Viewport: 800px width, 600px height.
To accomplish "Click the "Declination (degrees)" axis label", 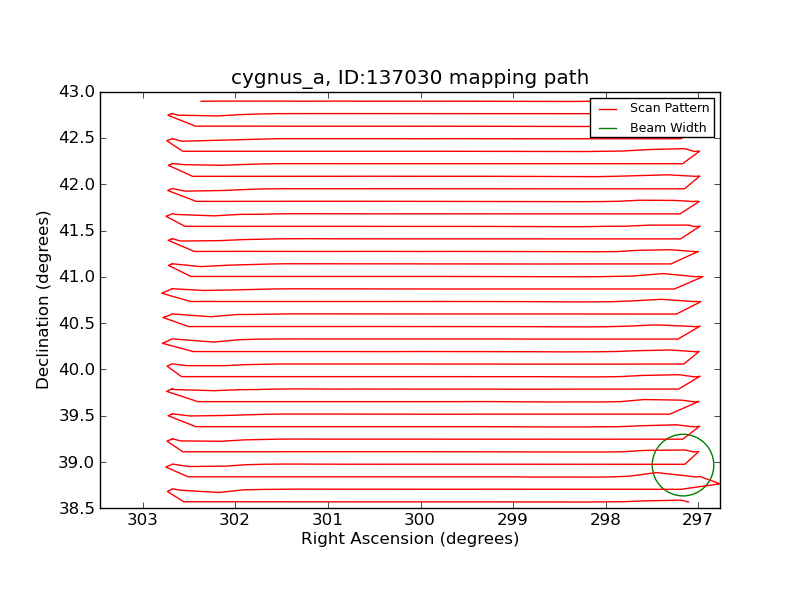I will [x=42, y=300].
